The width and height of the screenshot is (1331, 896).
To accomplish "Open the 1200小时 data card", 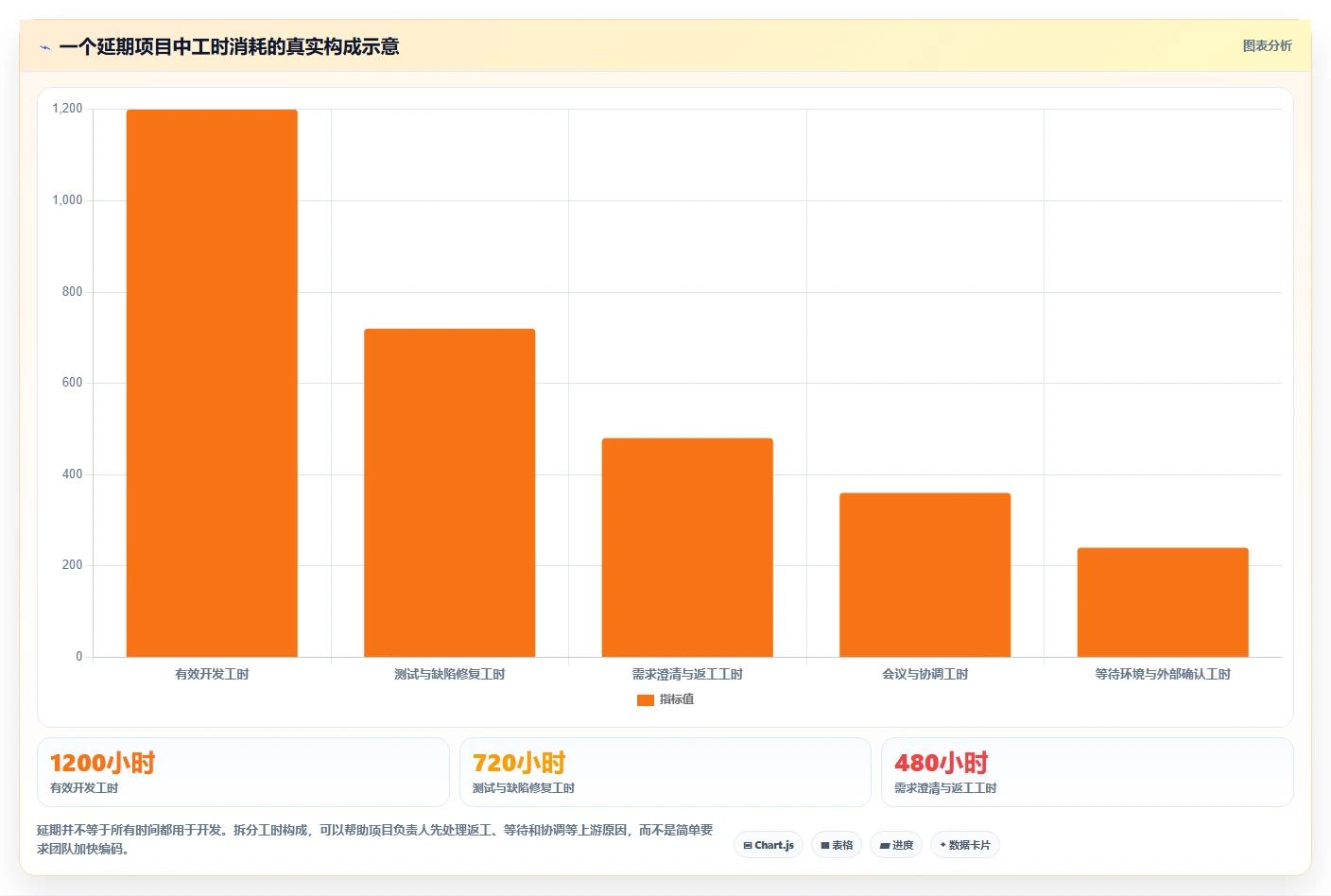I will coord(243,772).
